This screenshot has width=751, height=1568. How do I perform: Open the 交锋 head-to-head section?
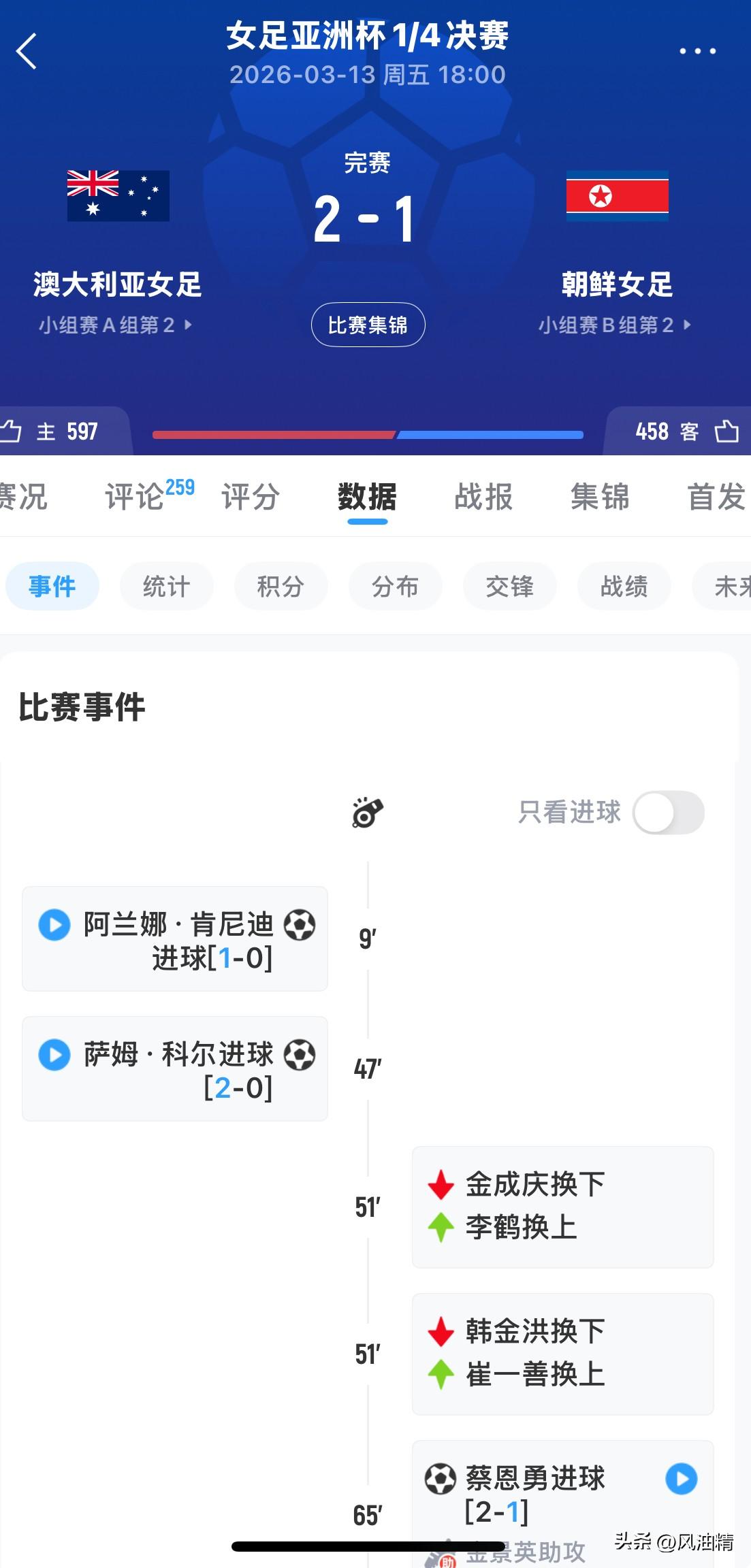point(509,585)
